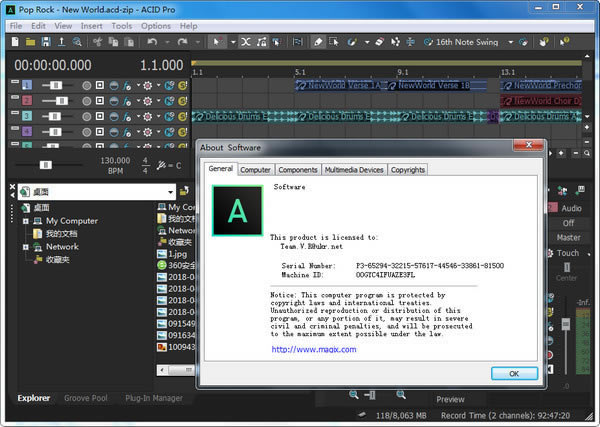Click the 5.1 marker on the timeline ruler
Viewport: 600px width, 427px height.
click(300, 72)
